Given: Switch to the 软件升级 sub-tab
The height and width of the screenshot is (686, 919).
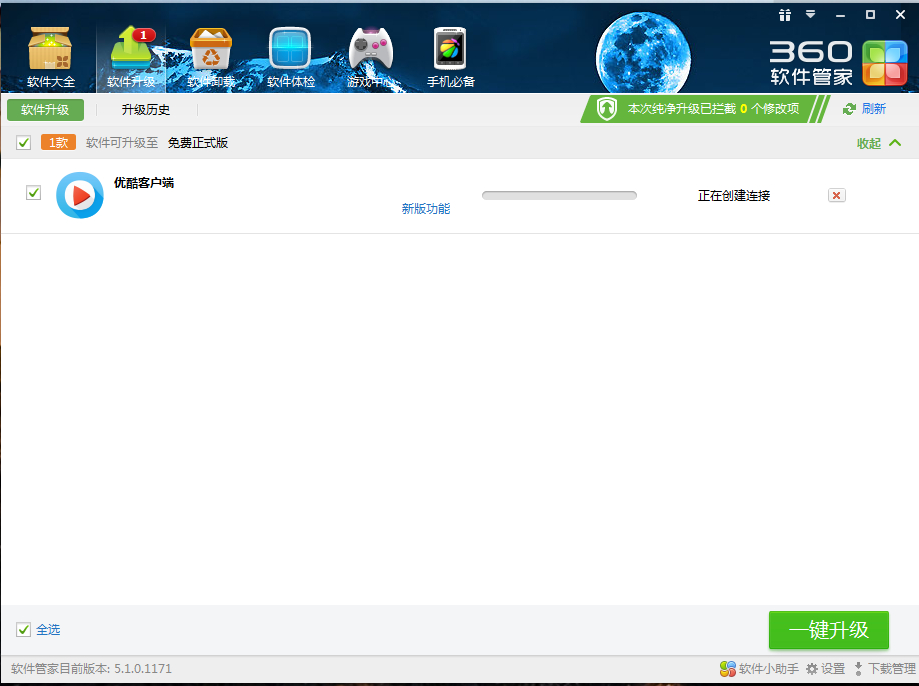Looking at the screenshot, I should [45, 110].
